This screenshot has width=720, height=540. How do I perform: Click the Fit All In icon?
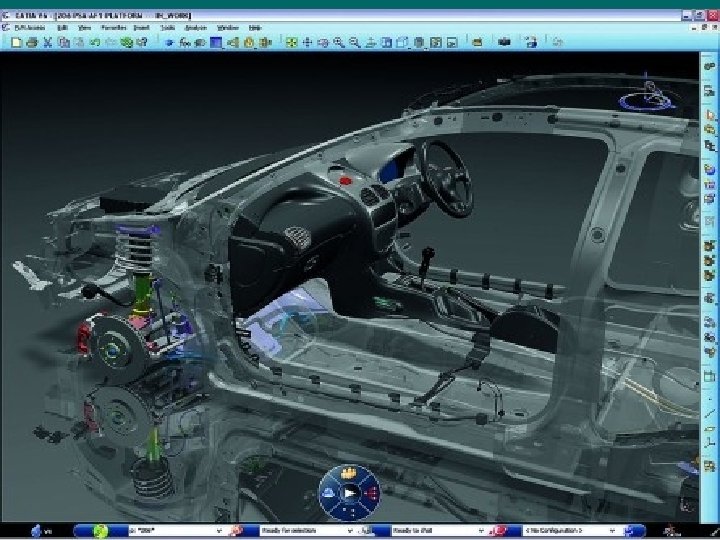coord(291,43)
